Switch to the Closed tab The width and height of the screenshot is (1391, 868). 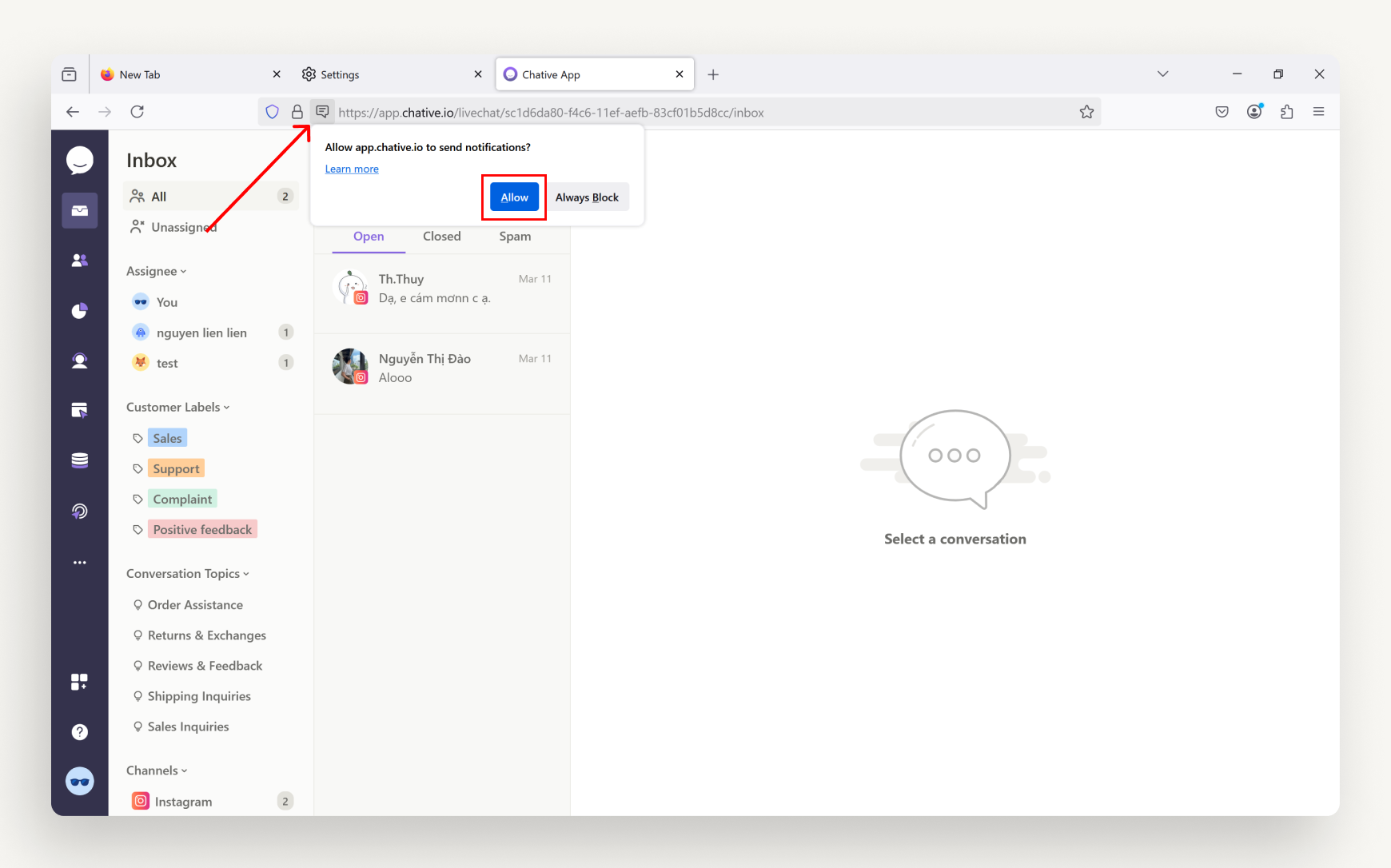click(441, 236)
